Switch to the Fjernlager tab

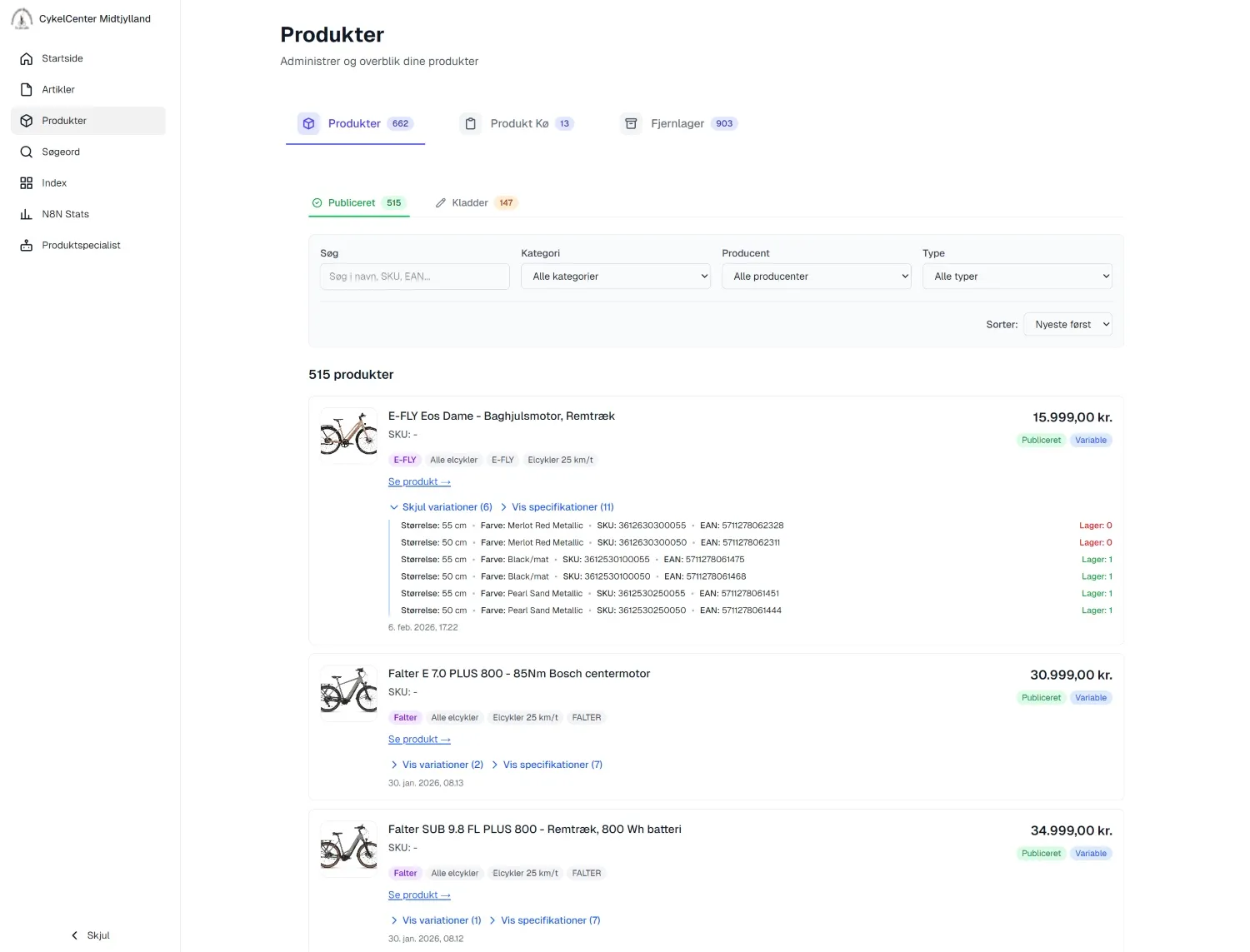point(678,123)
